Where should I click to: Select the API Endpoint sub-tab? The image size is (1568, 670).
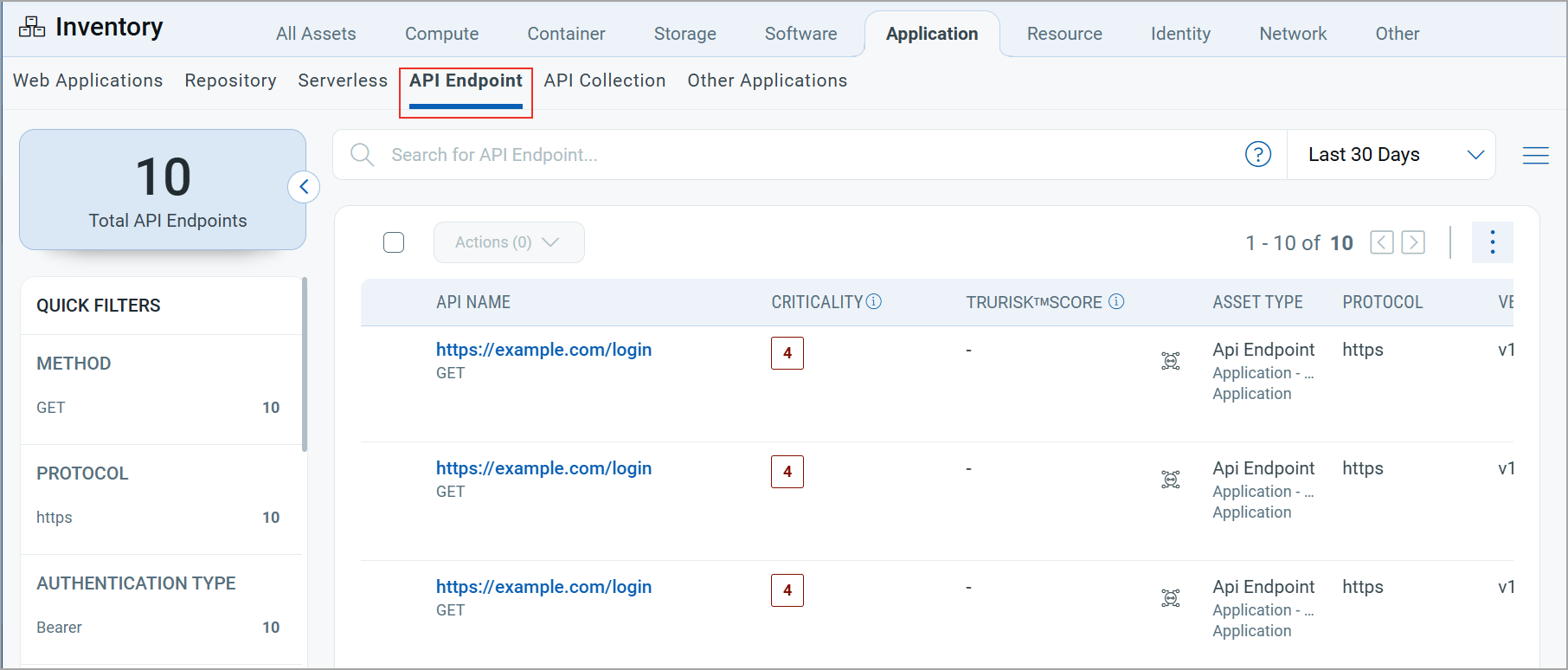click(x=466, y=81)
